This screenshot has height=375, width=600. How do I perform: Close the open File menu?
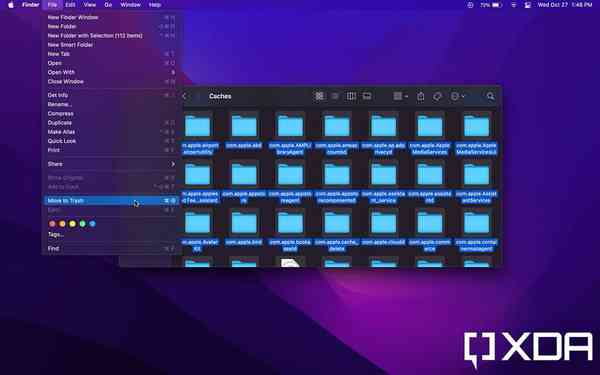pos(52,5)
